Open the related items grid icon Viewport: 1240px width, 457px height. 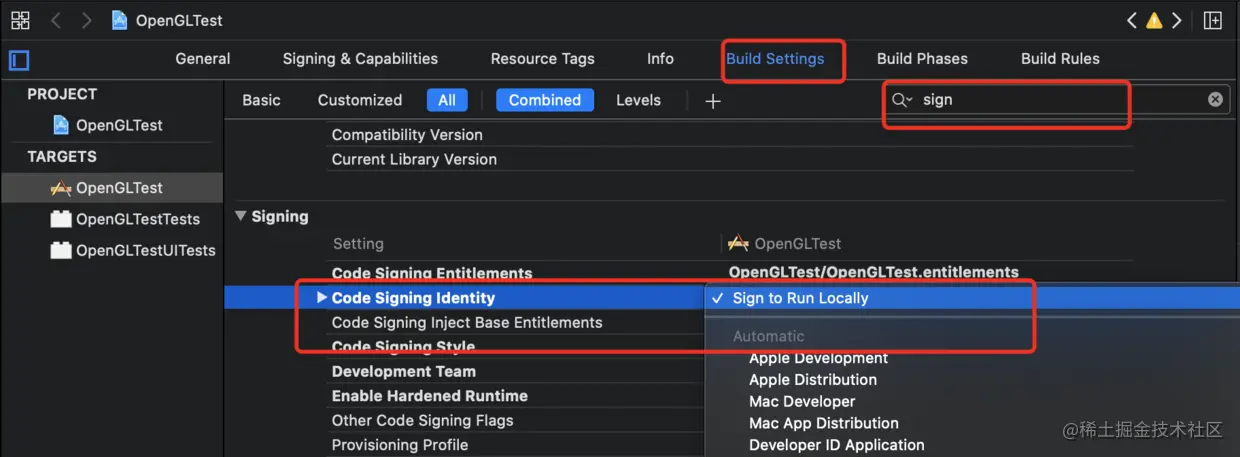pos(20,20)
